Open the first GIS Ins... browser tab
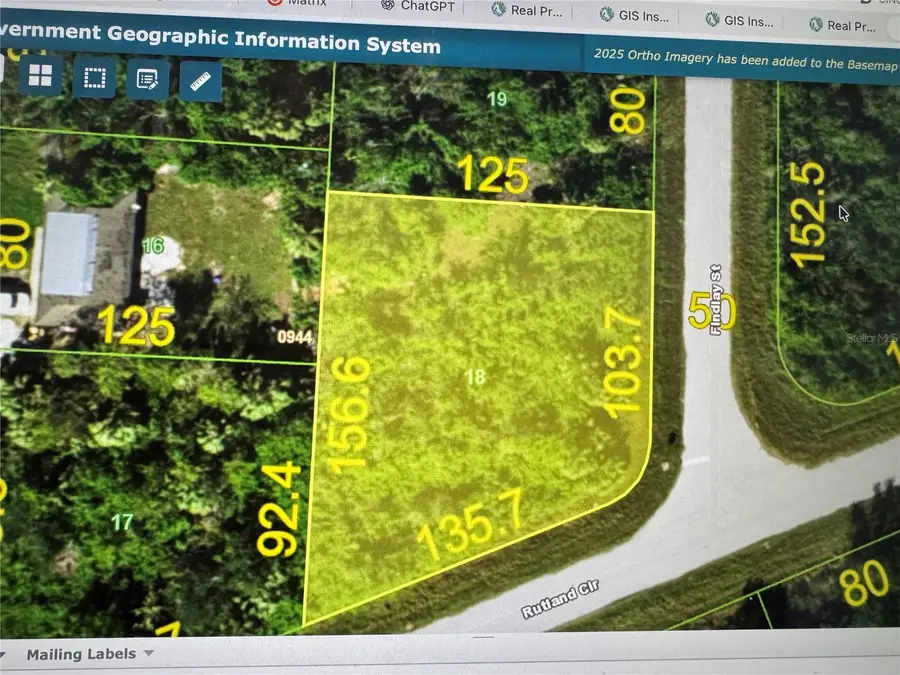Image resolution: width=900 pixels, height=675 pixels. (x=634, y=15)
